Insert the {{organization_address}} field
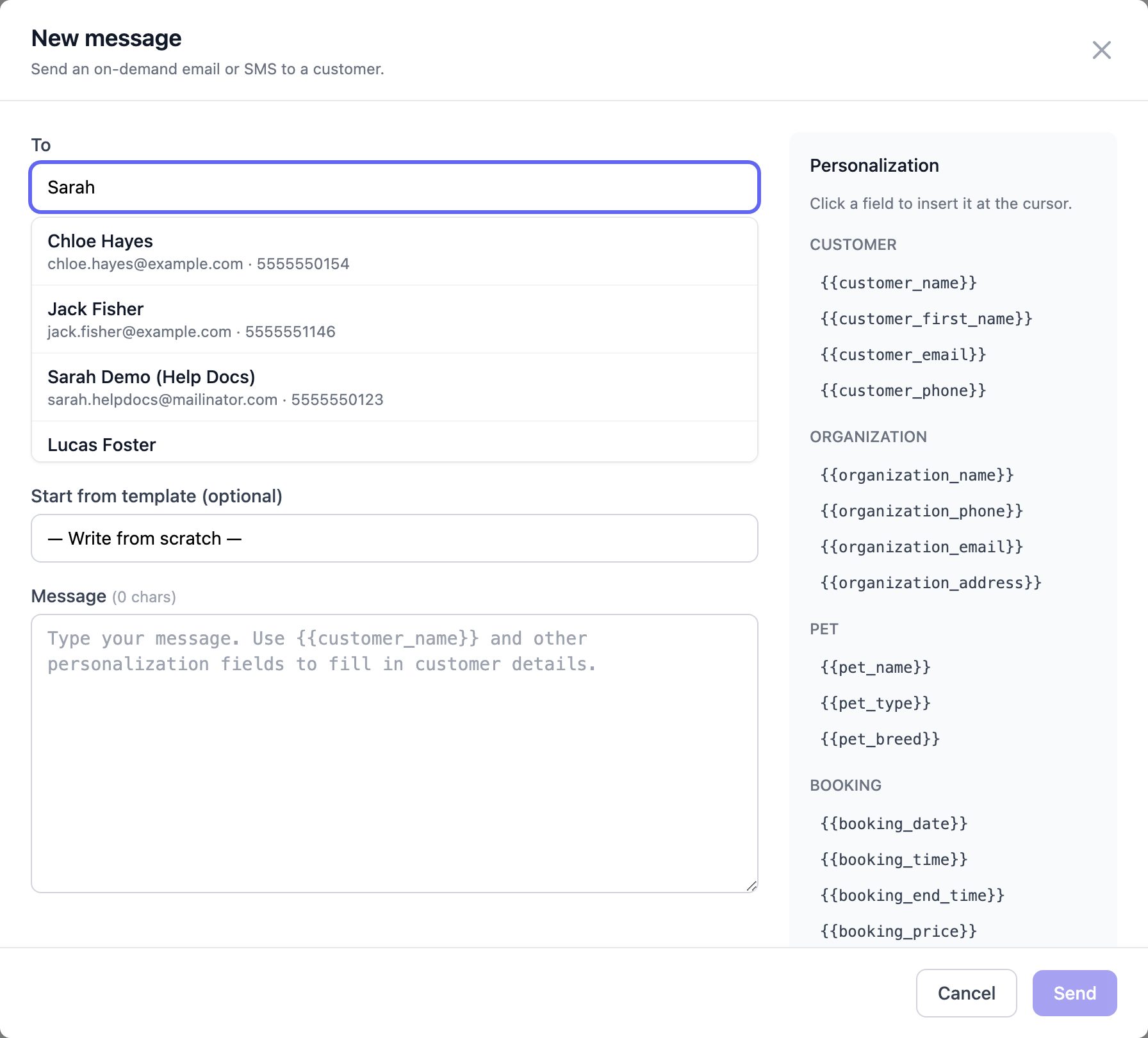1148x1038 pixels. pos(931,582)
